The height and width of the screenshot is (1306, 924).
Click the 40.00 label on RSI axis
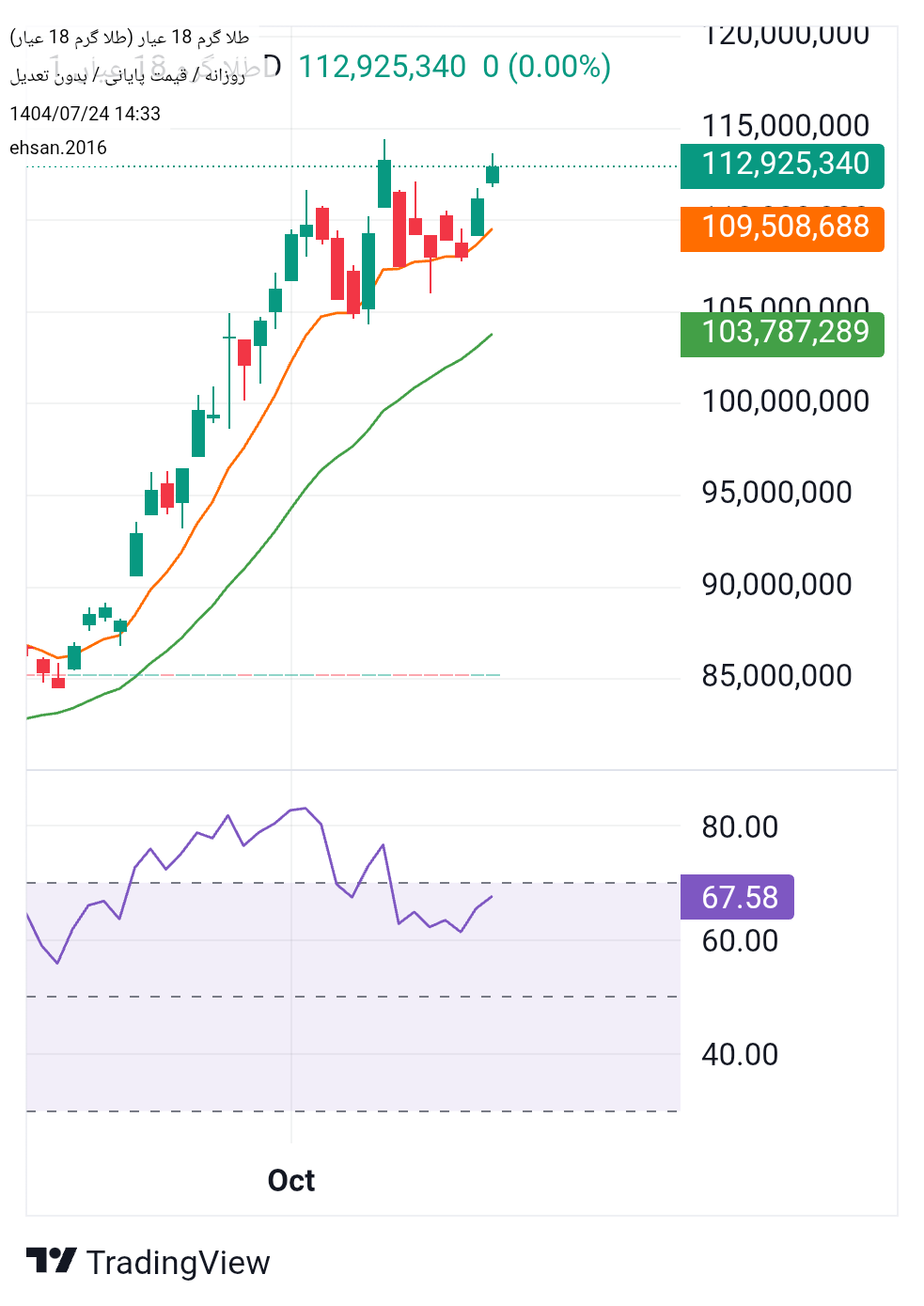pyautogui.click(x=740, y=1054)
